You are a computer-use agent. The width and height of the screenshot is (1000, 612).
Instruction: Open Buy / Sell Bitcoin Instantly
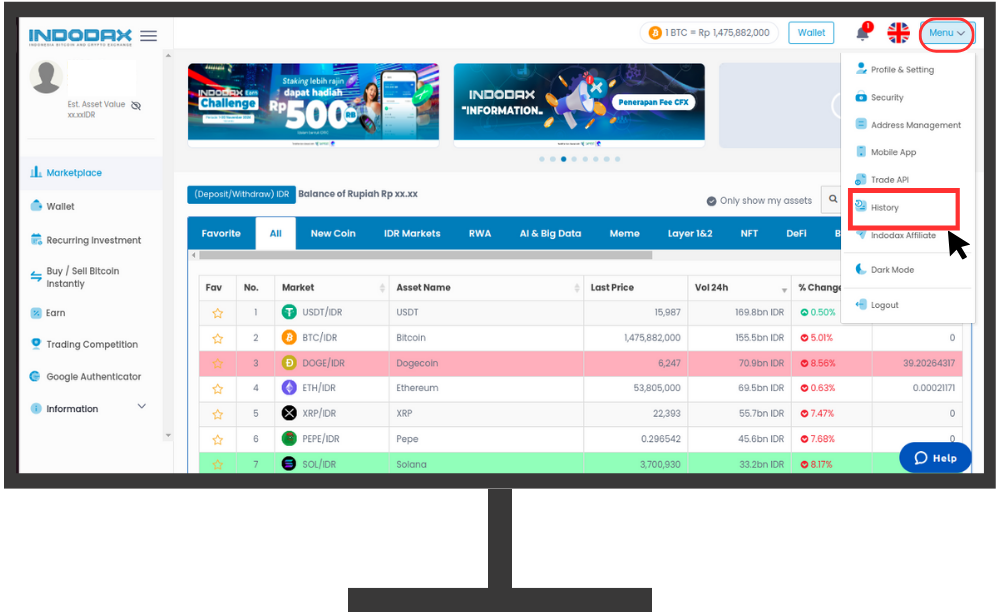(x=75, y=277)
